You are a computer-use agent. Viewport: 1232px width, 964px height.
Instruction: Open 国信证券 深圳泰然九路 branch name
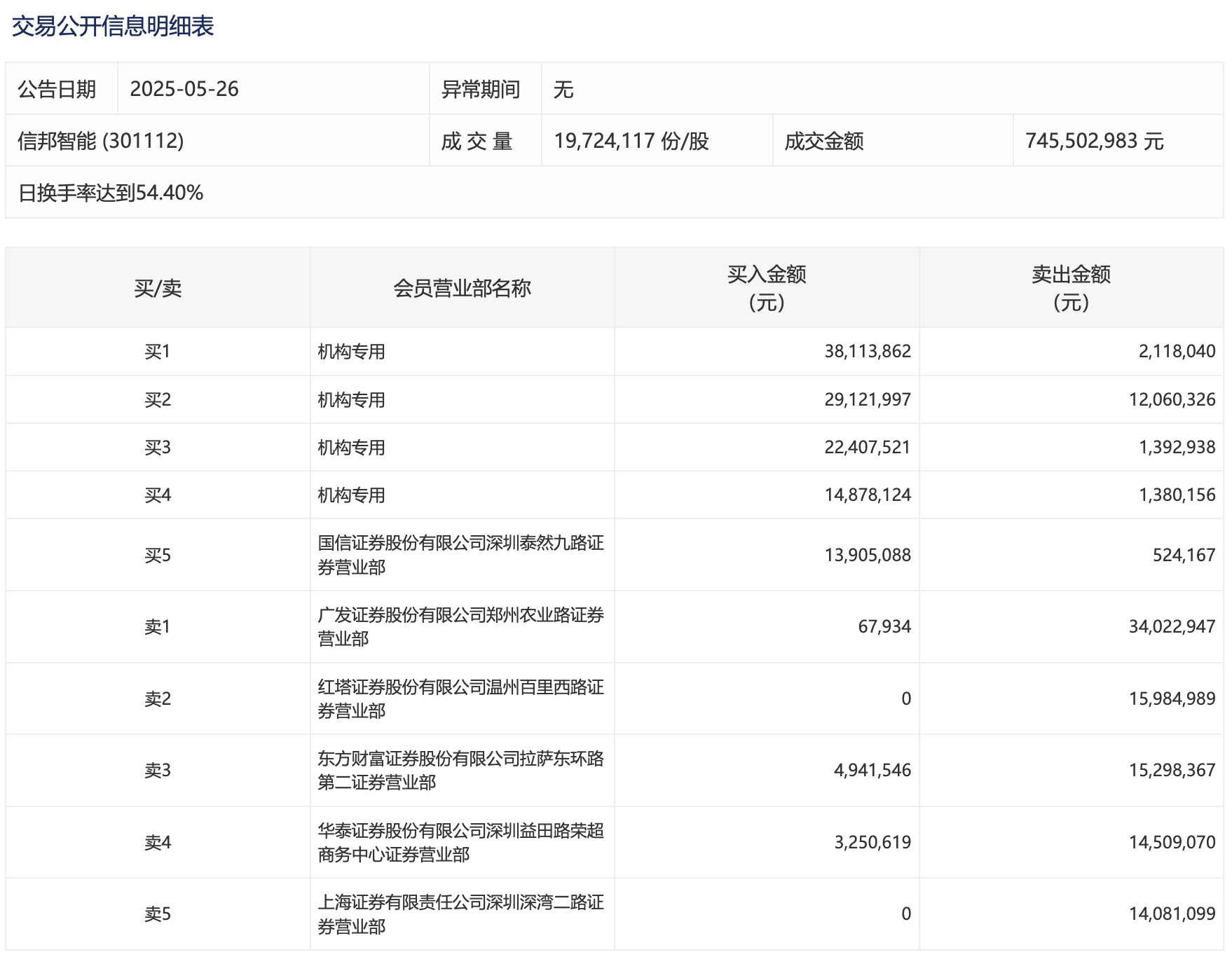(460, 555)
